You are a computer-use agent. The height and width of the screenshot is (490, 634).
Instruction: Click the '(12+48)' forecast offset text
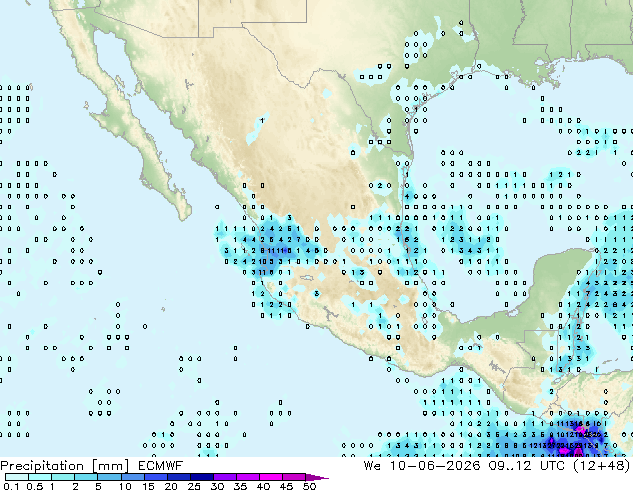(x=602, y=466)
